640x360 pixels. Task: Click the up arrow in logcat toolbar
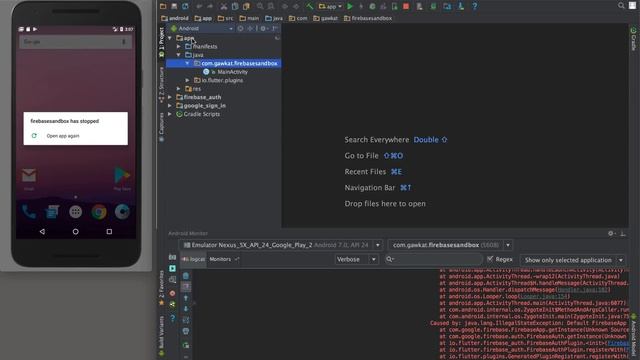(186, 298)
